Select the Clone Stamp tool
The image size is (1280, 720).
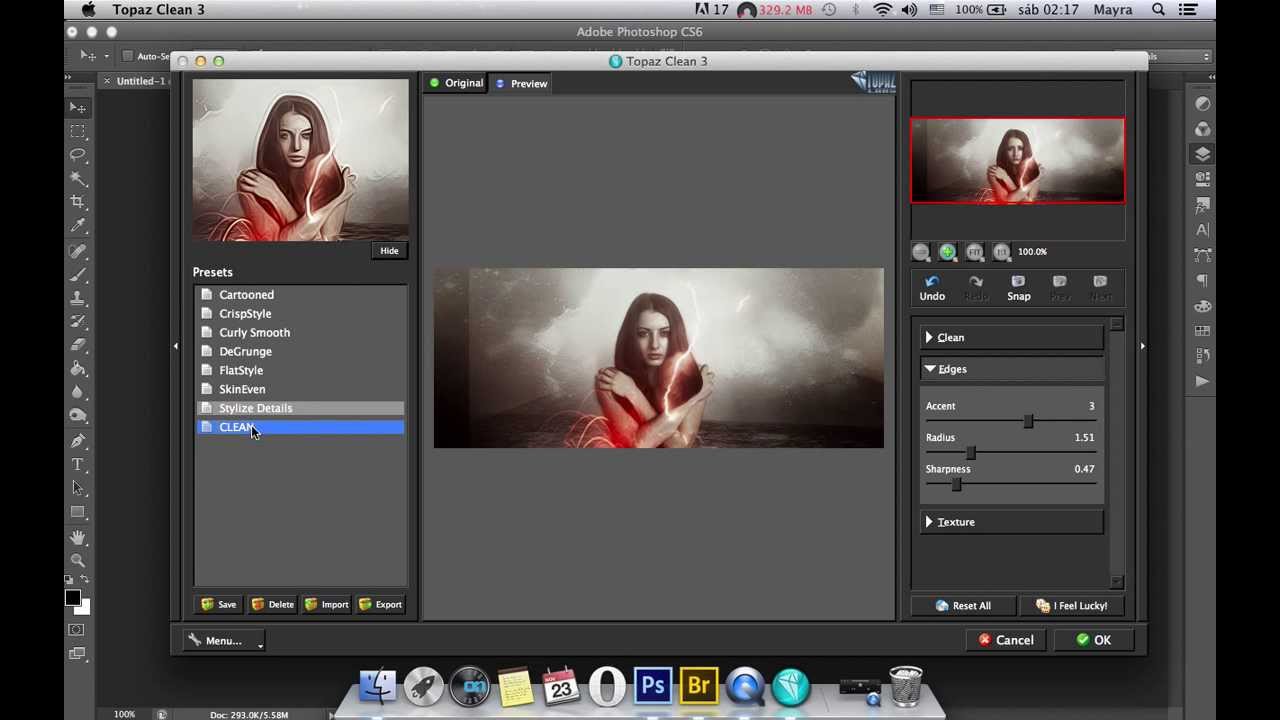pos(78,298)
